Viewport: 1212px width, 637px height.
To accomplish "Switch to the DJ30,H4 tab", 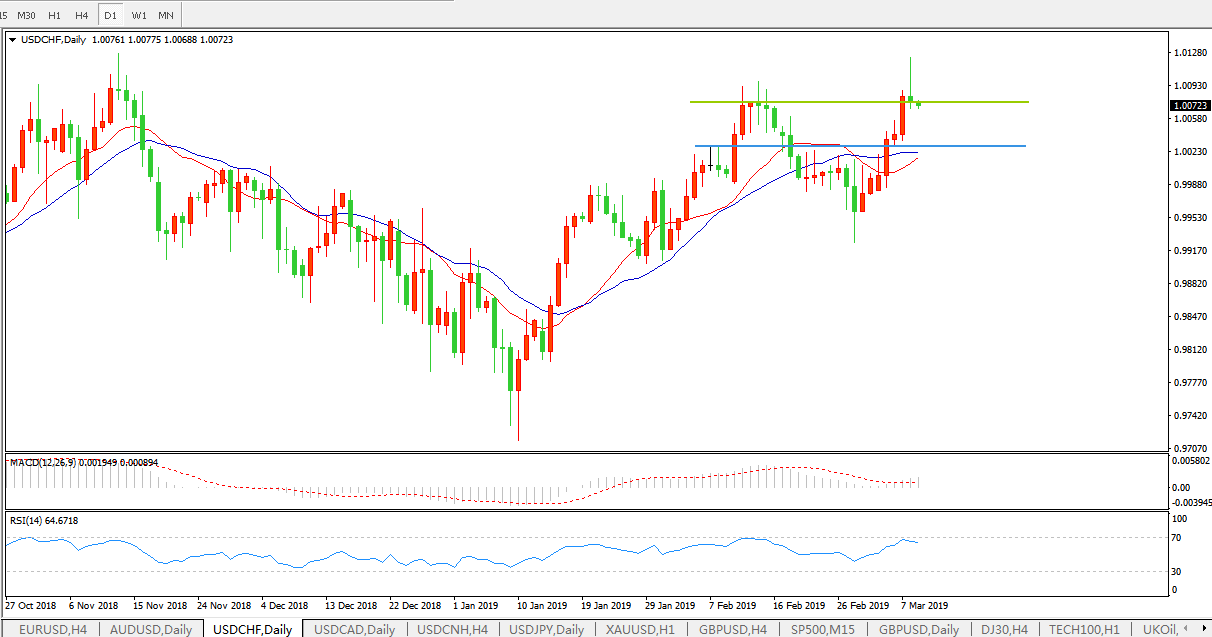I will pyautogui.click(x=1003, y=629).
